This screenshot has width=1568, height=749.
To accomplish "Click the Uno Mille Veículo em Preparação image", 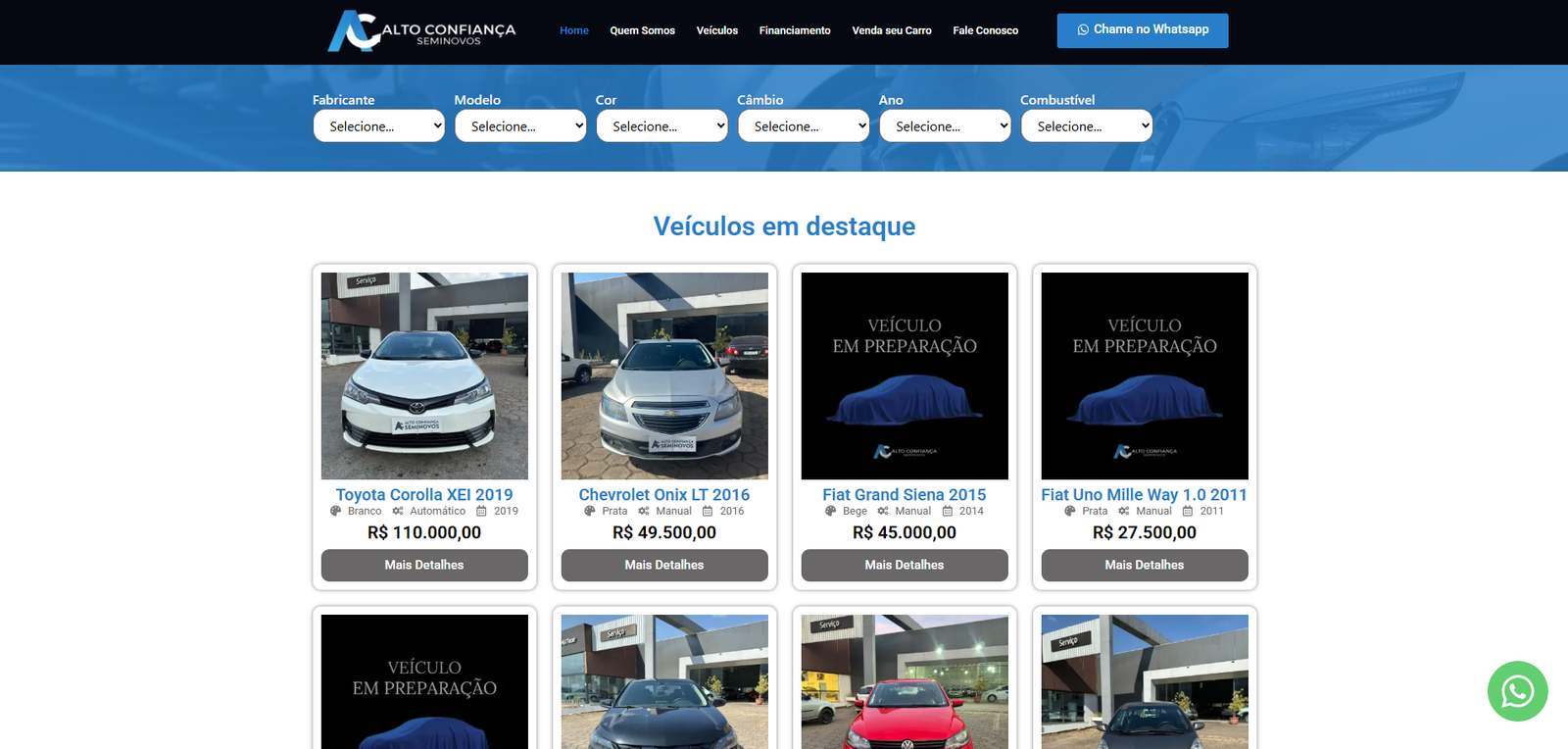I will (1145, 375).
